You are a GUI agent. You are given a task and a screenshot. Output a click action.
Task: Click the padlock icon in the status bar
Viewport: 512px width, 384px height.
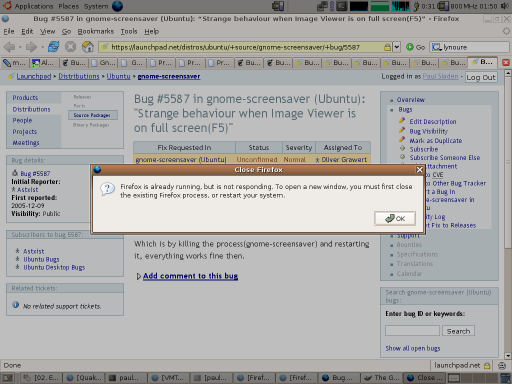tap(487, 366)
